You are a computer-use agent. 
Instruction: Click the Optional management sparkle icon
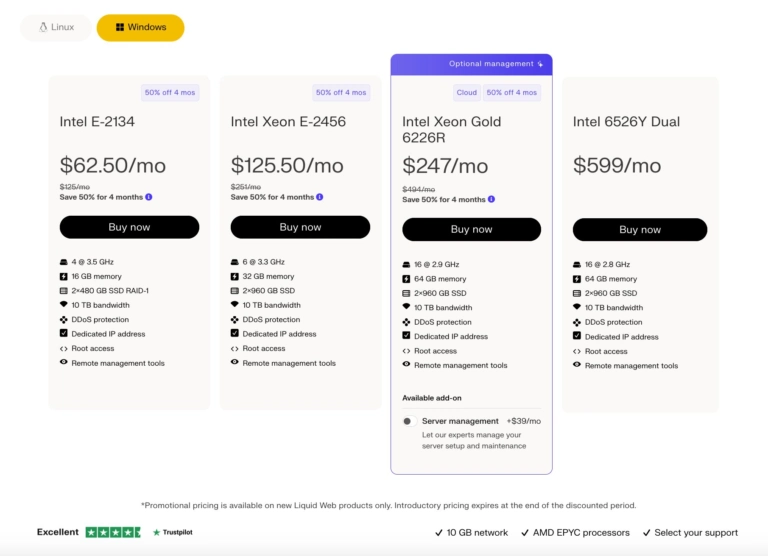coord(540,64)
